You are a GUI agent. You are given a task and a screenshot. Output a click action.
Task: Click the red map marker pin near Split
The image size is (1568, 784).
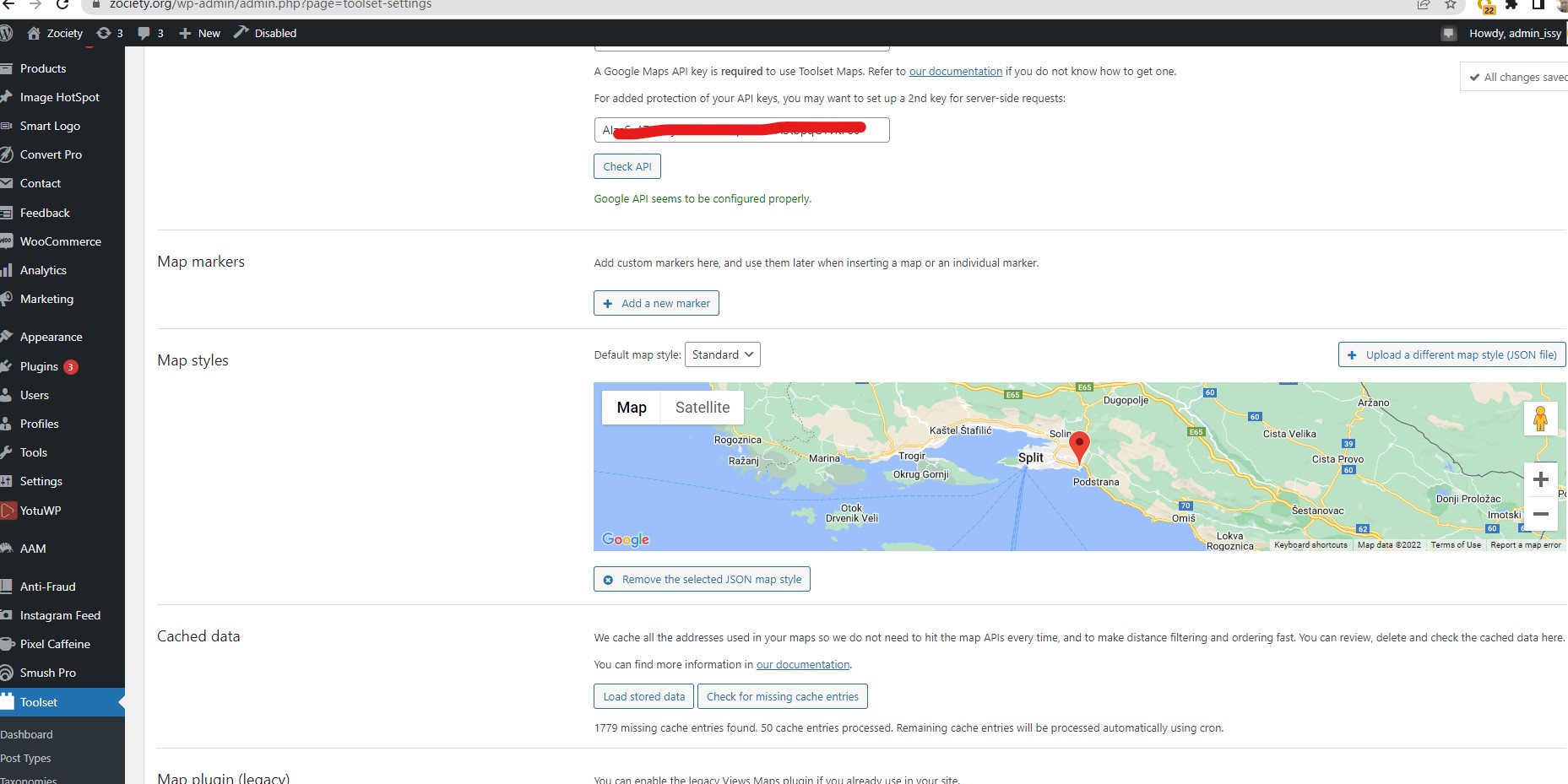(x=1079, y=446)
